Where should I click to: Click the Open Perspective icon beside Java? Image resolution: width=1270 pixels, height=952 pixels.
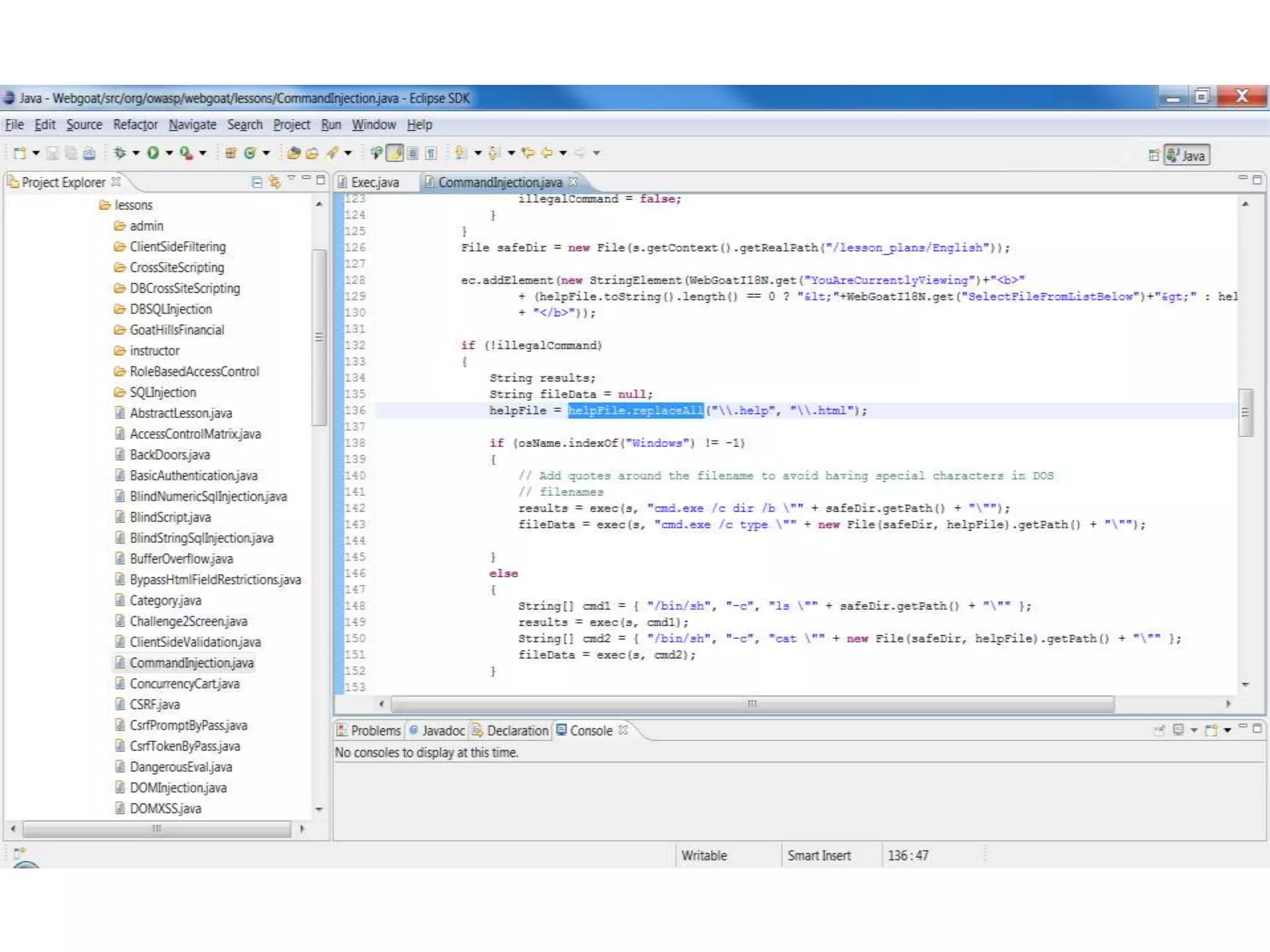pos(1153,155)
